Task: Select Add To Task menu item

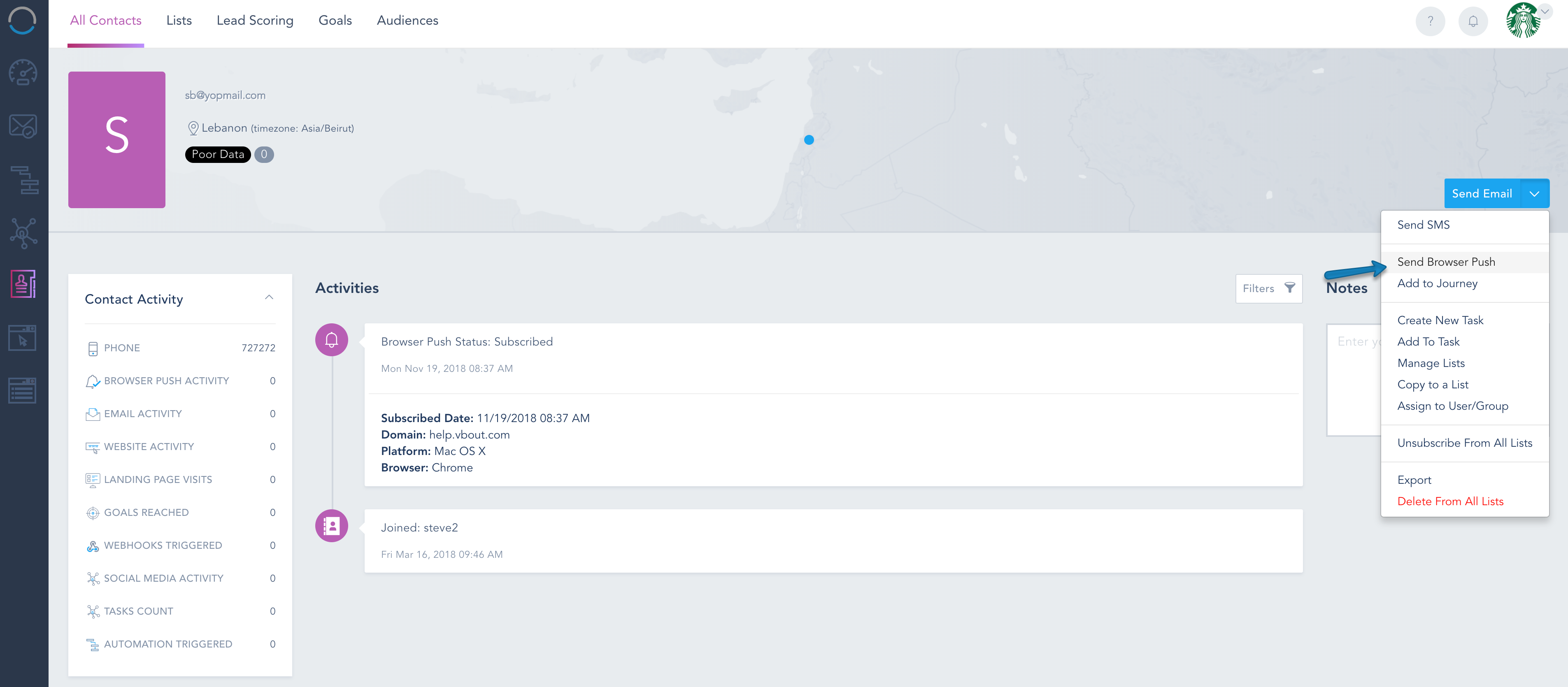Action: (x=1465, y=342)
